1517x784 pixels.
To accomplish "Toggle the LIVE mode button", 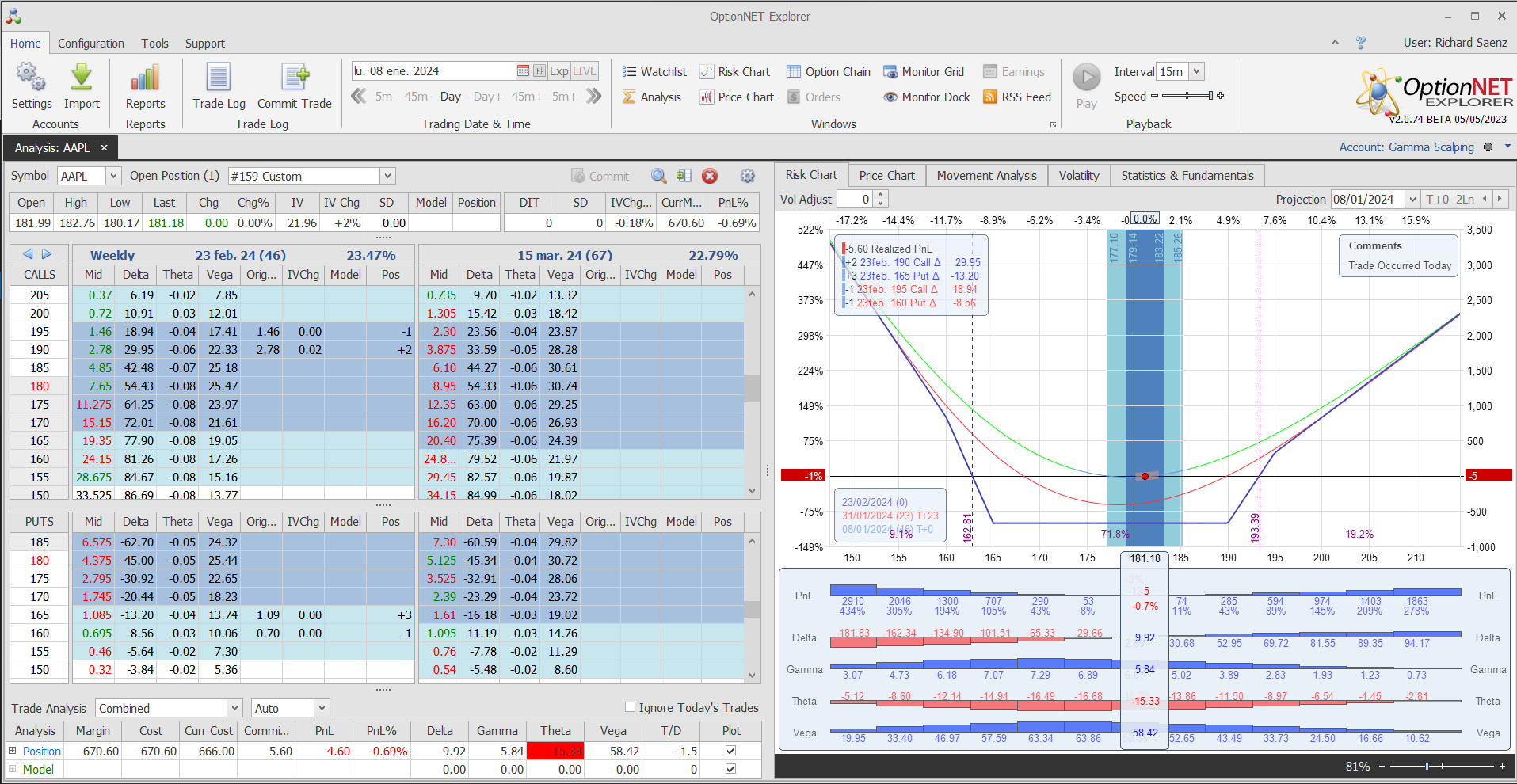I will coord(585,70).
